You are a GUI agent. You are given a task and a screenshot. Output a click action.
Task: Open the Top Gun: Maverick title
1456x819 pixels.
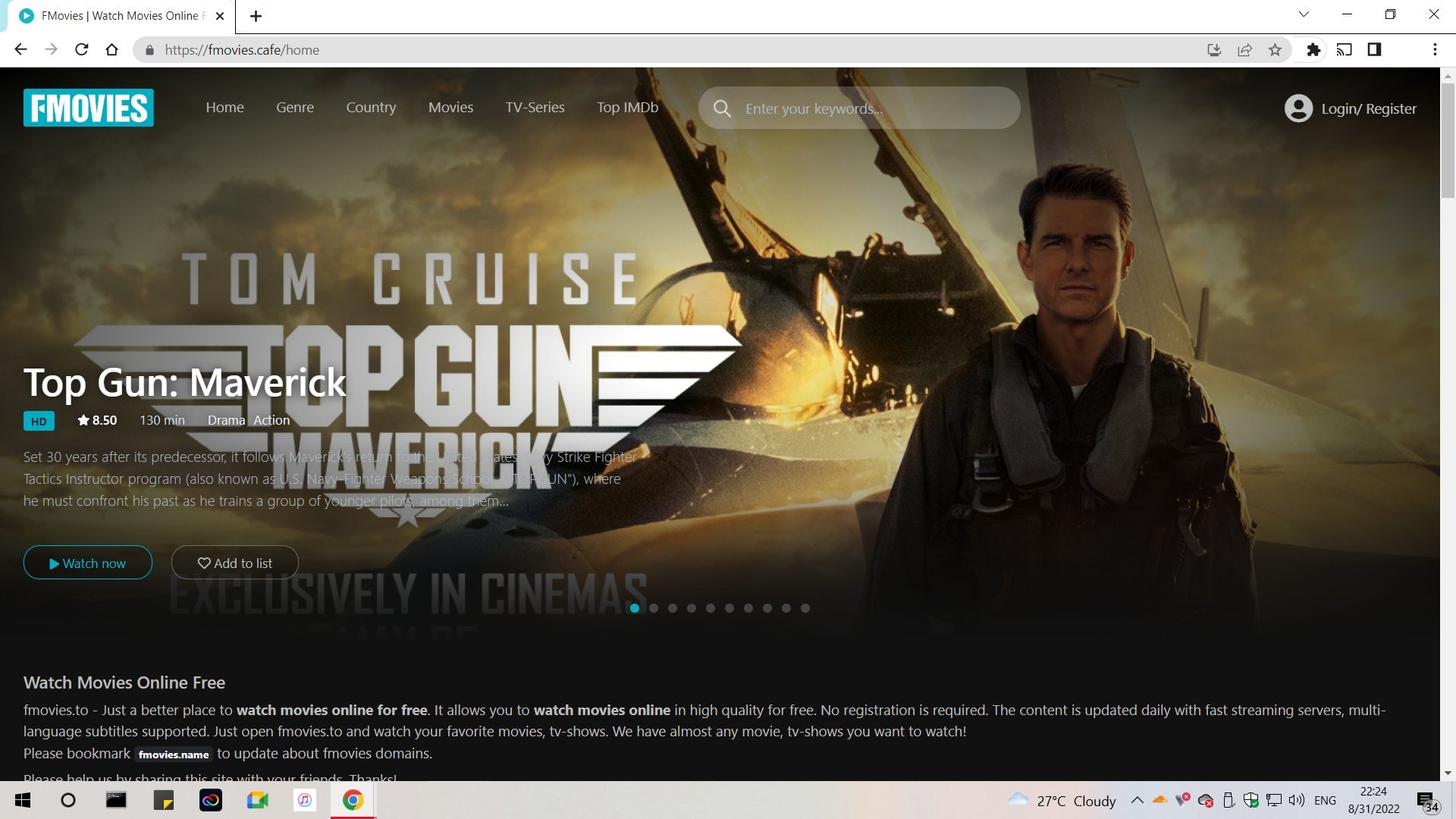pos(185,382)
